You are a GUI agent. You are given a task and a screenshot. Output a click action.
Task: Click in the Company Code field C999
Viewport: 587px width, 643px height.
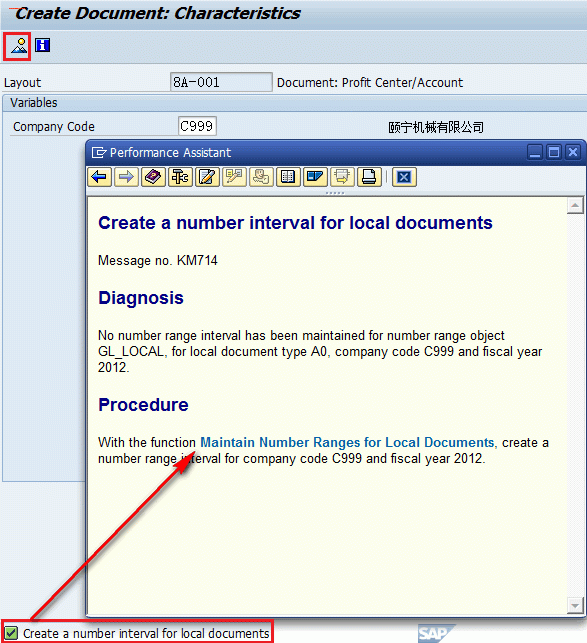pos(197,126)
